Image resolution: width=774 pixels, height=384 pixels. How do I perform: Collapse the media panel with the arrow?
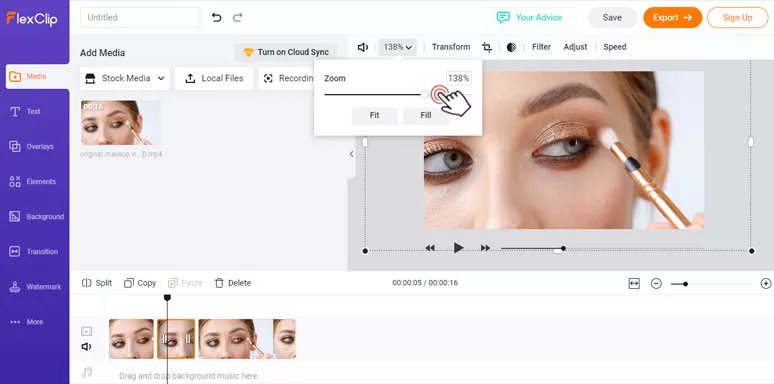(x=351, y=154)
